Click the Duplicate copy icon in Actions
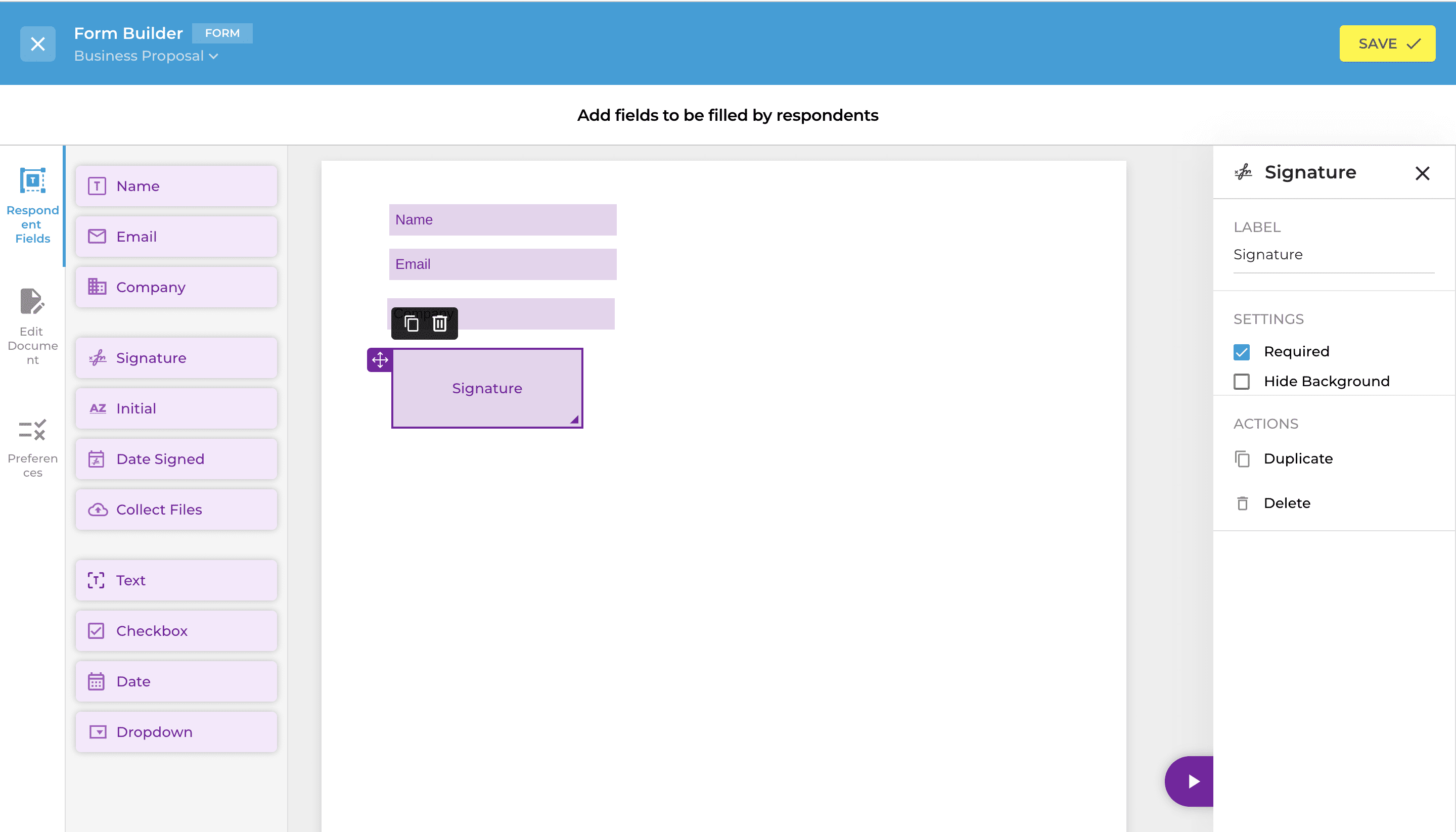The height and width of the screenshot is (832, 1456). click(x=1242, y=459)
